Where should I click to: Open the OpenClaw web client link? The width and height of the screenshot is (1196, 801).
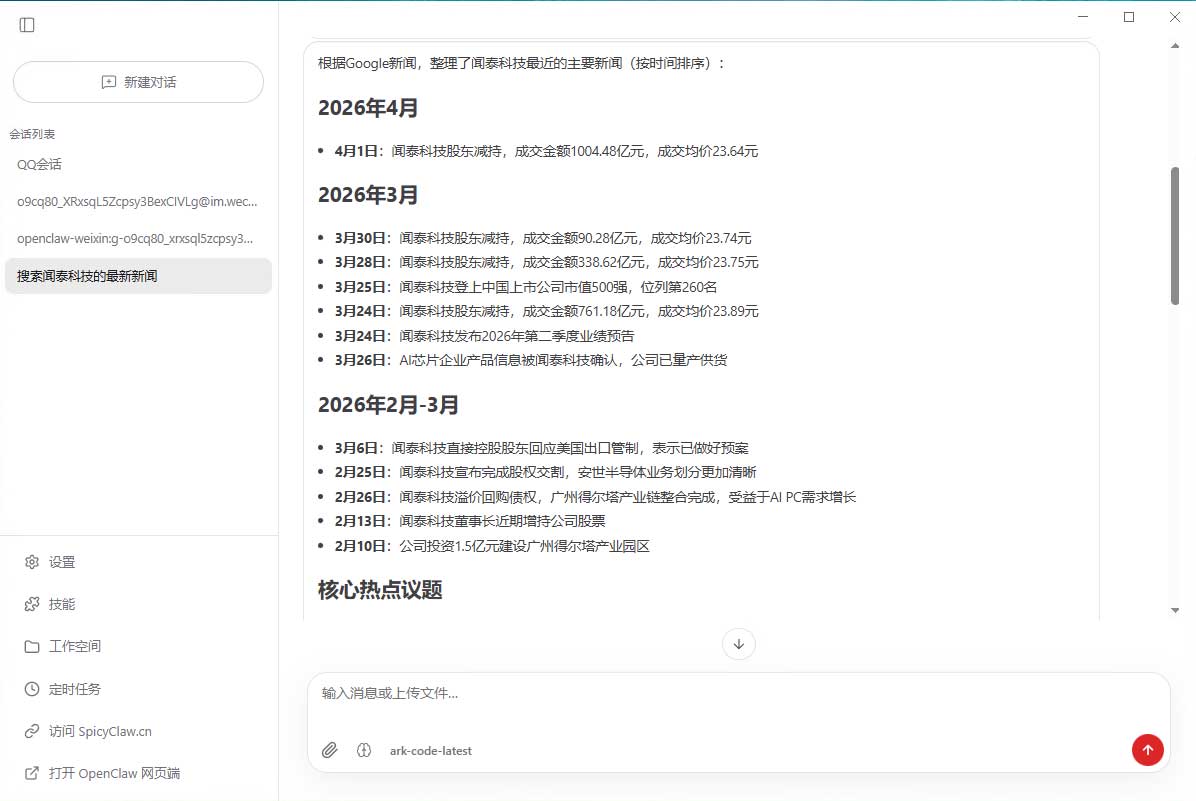pos(102,773)
